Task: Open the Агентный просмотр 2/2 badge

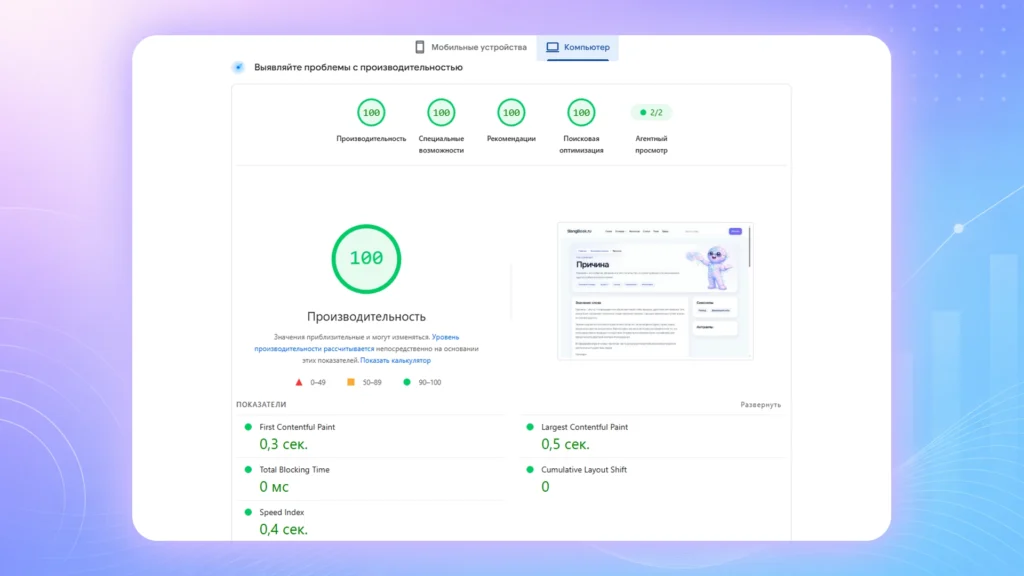Action: [x=651, y=112]
